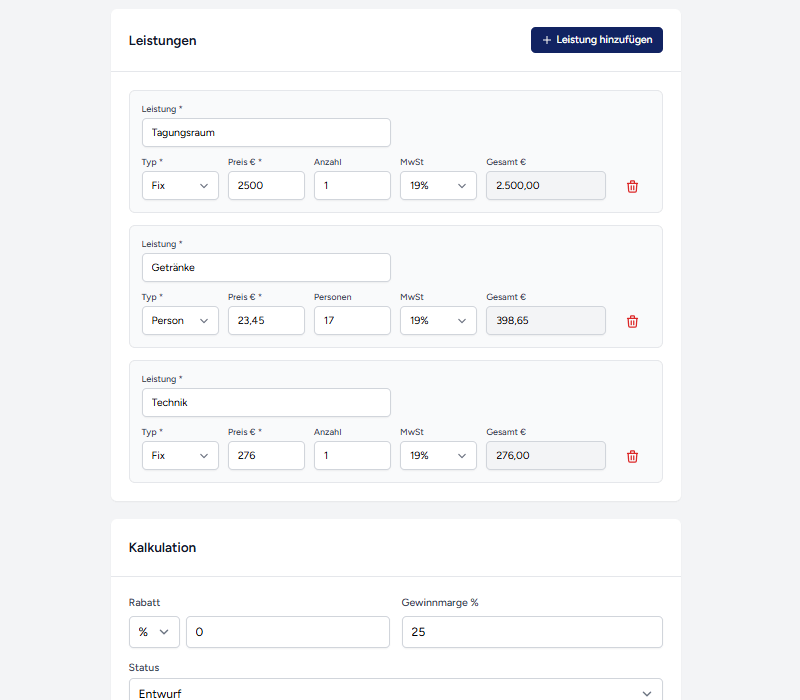Delete the Technik service via trash icon
This screenshot has height=700, width=800.
(x=632, y=455)
